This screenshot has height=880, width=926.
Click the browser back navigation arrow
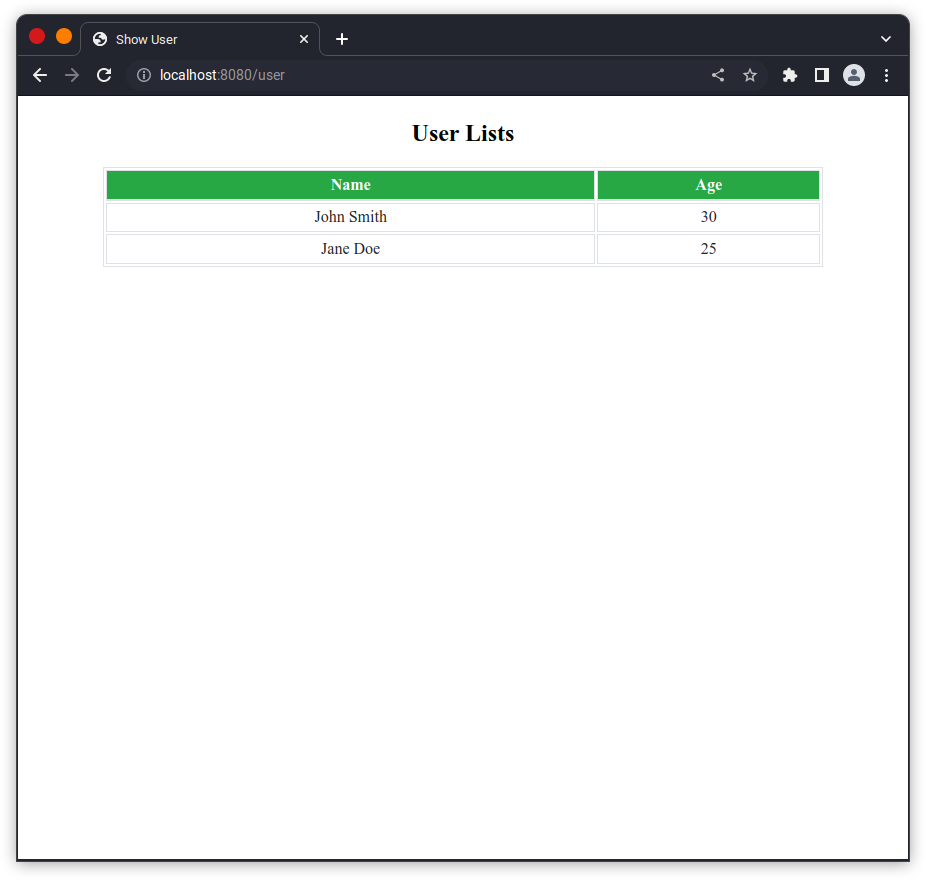point(39,75)
